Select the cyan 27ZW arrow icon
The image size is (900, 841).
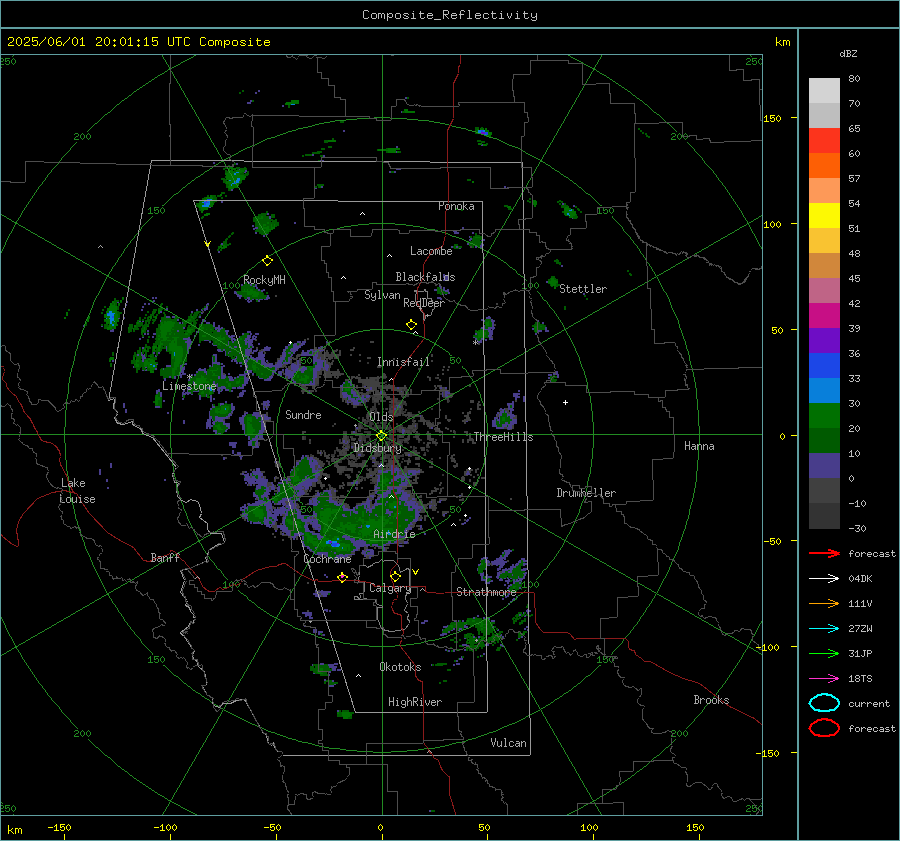824,629
